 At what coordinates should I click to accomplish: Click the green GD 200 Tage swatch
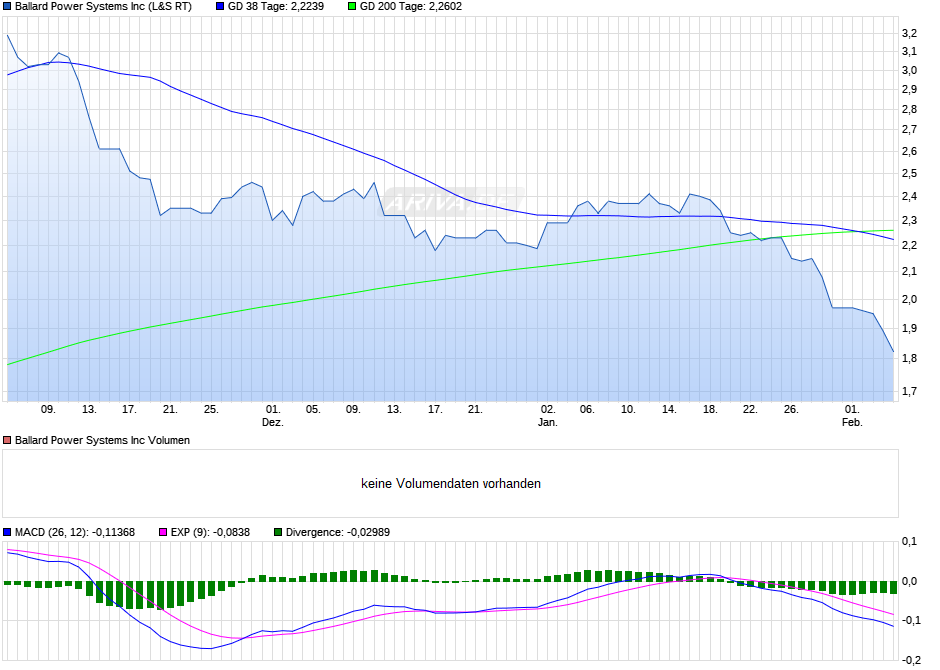tap(351, 6)
